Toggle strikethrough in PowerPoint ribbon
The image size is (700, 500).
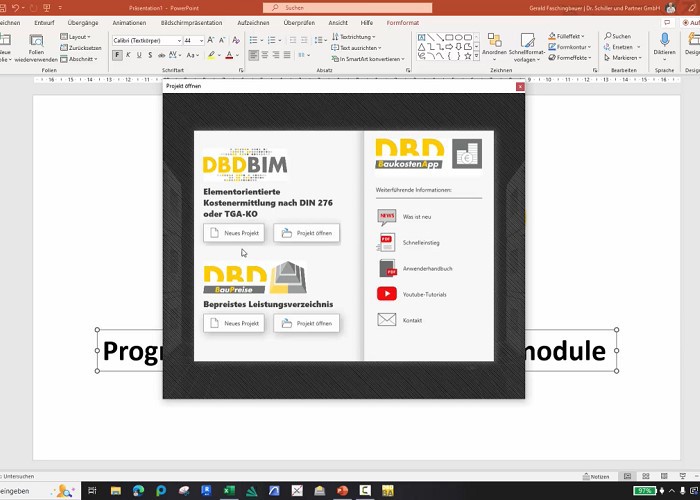161,55
